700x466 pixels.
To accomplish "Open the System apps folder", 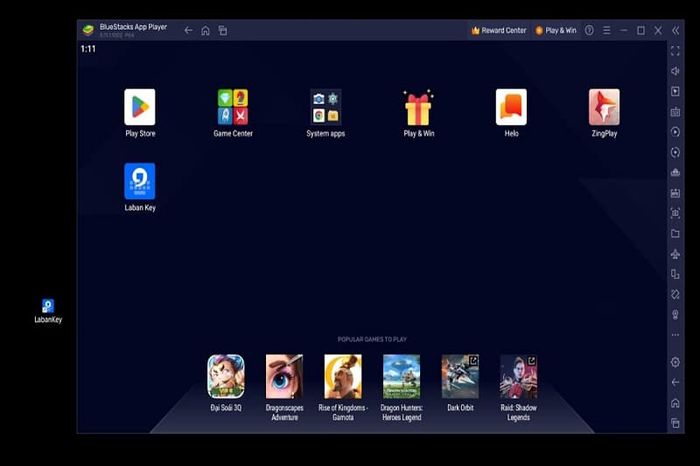I will 326,107.
